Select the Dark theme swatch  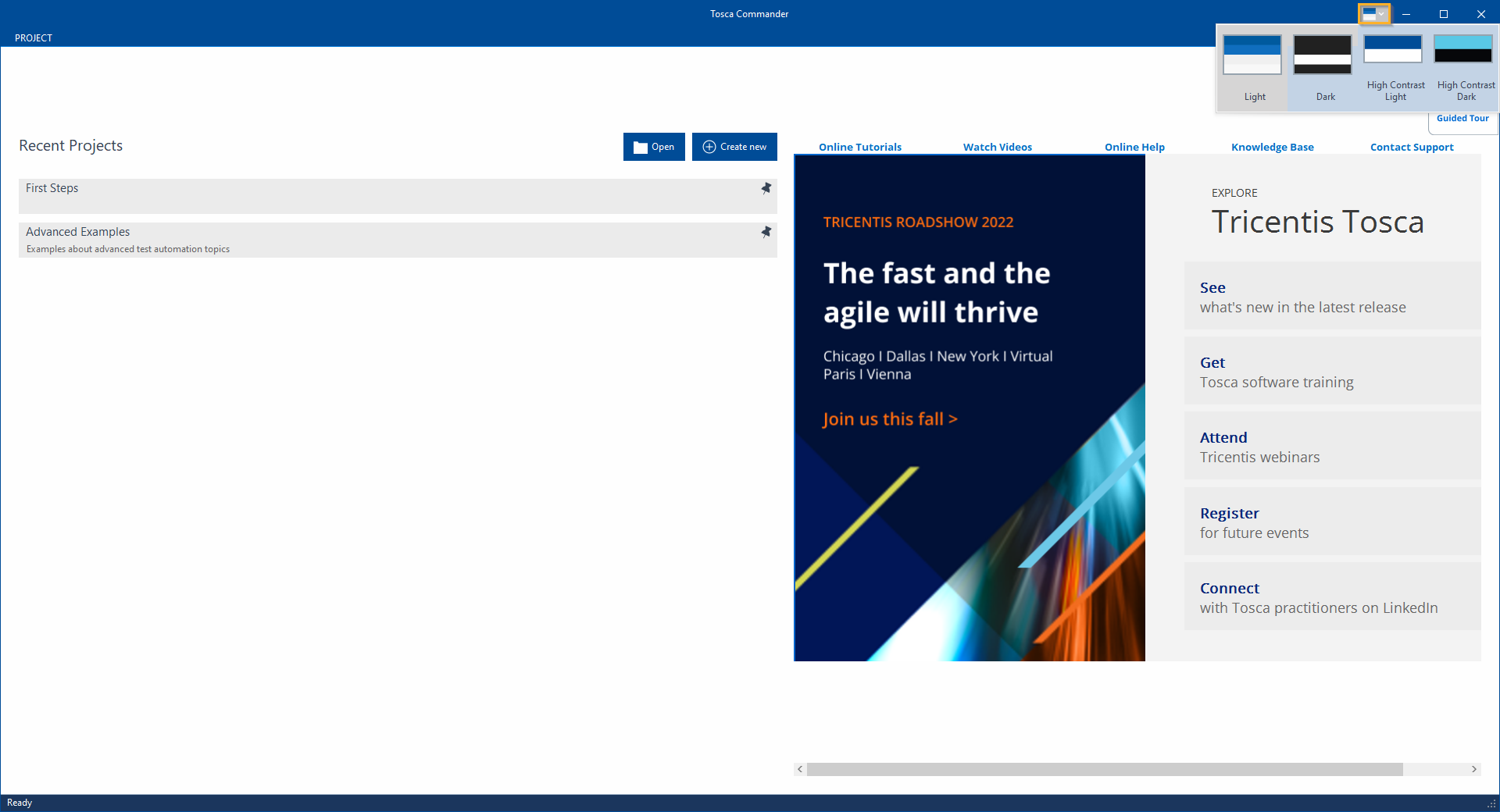click(1322, 55)
